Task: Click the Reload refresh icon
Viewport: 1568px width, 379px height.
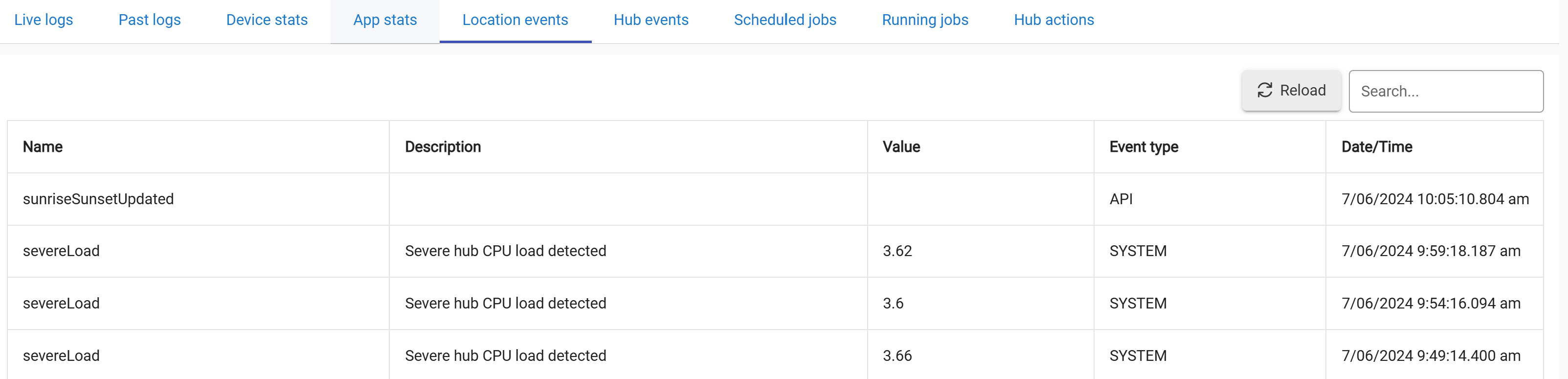Action: coord(1264,91)
